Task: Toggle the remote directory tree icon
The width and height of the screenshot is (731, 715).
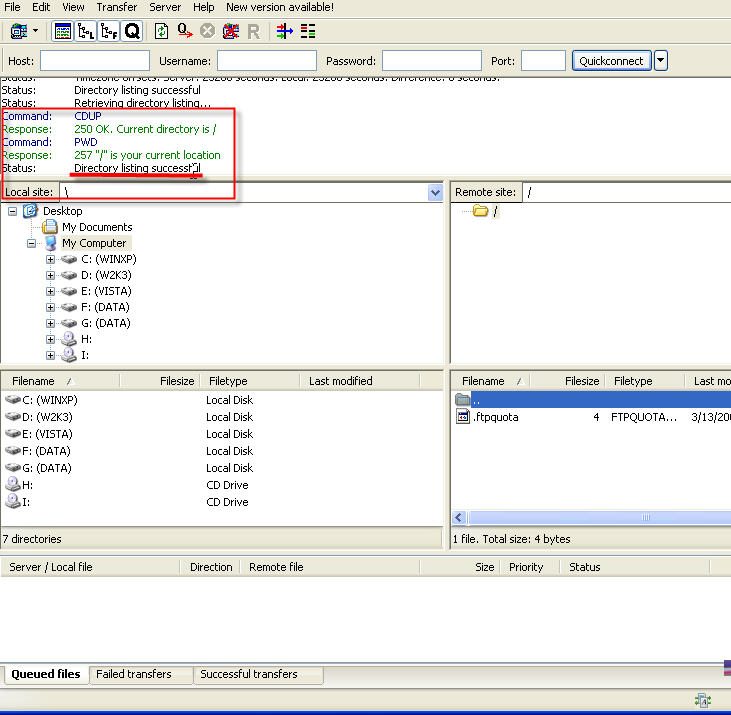Action: pos(109,32)
